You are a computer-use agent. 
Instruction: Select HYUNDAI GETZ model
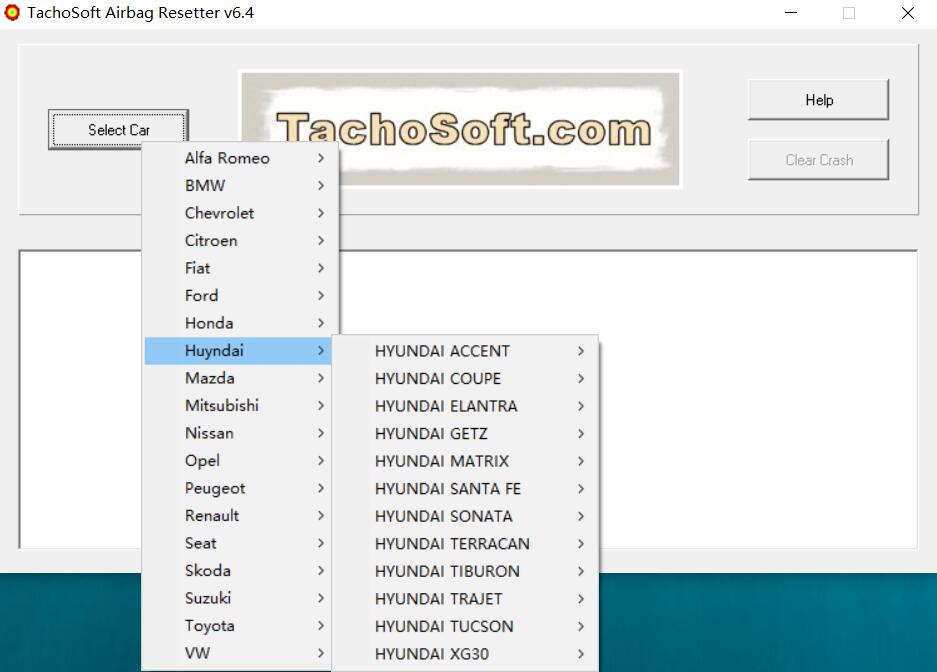click(x=465, y=434)
